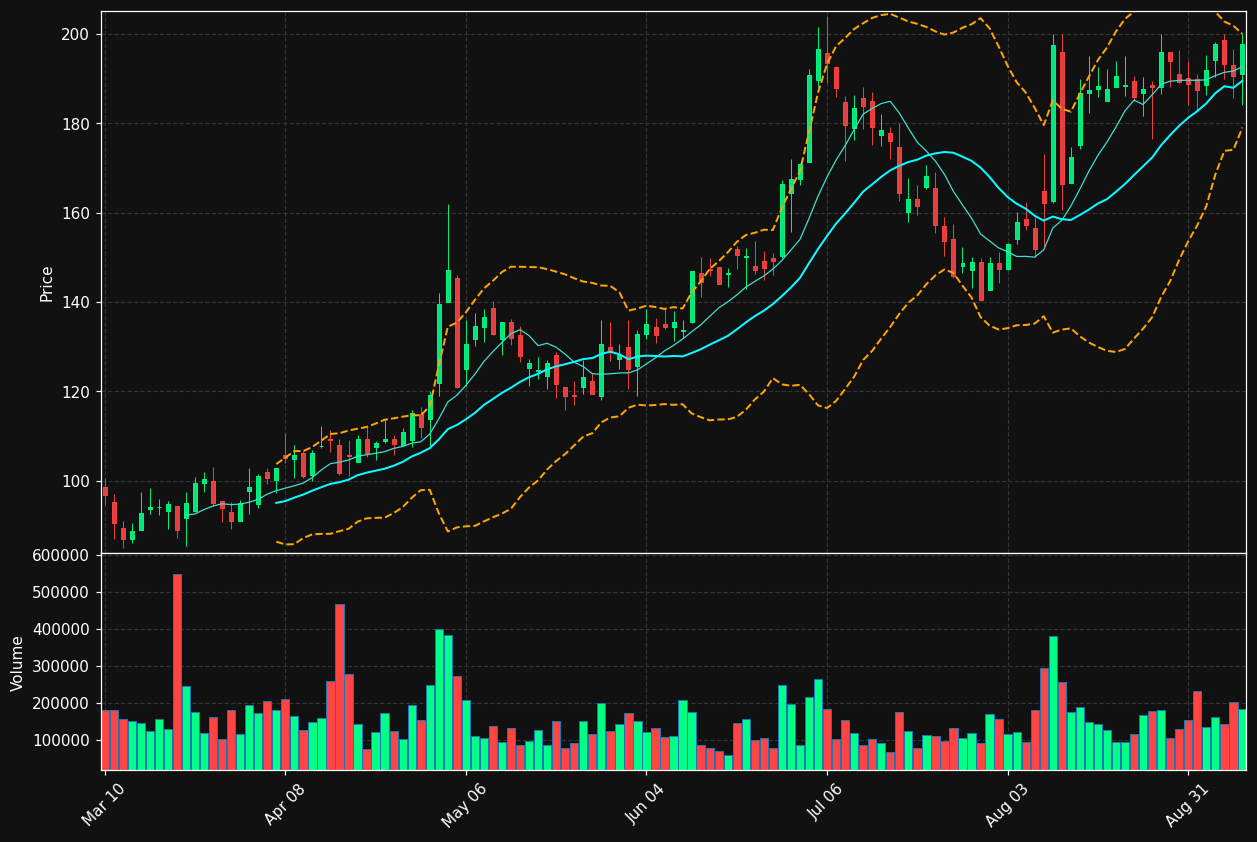The width and height of the screenshot is (1257, 842).
Task: Click the 200 price axis tick label
Action: point(76,35)
